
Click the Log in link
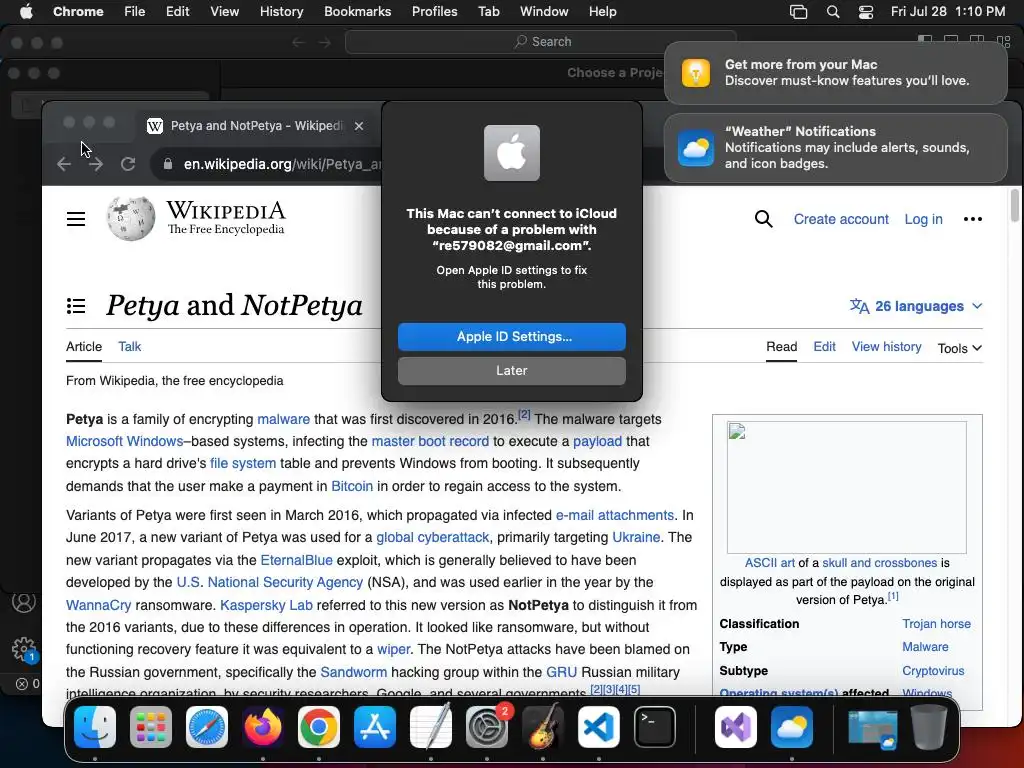click(923, 219)
